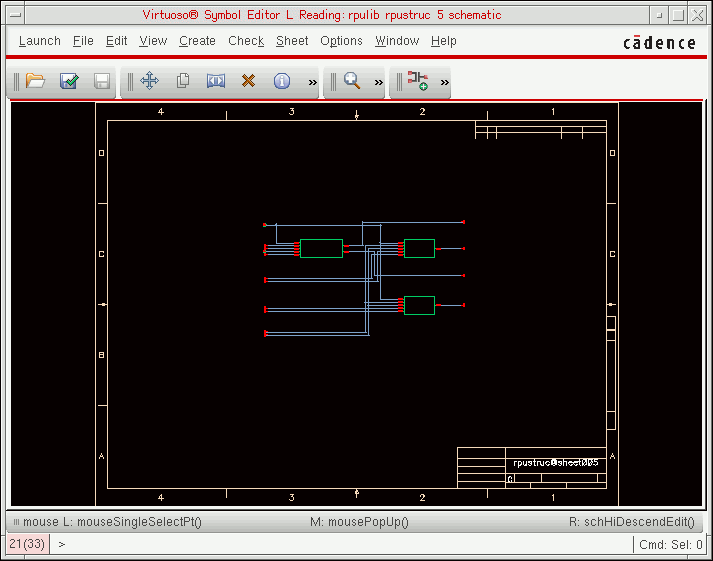Open the Options menu

click(x=341, y=41)
